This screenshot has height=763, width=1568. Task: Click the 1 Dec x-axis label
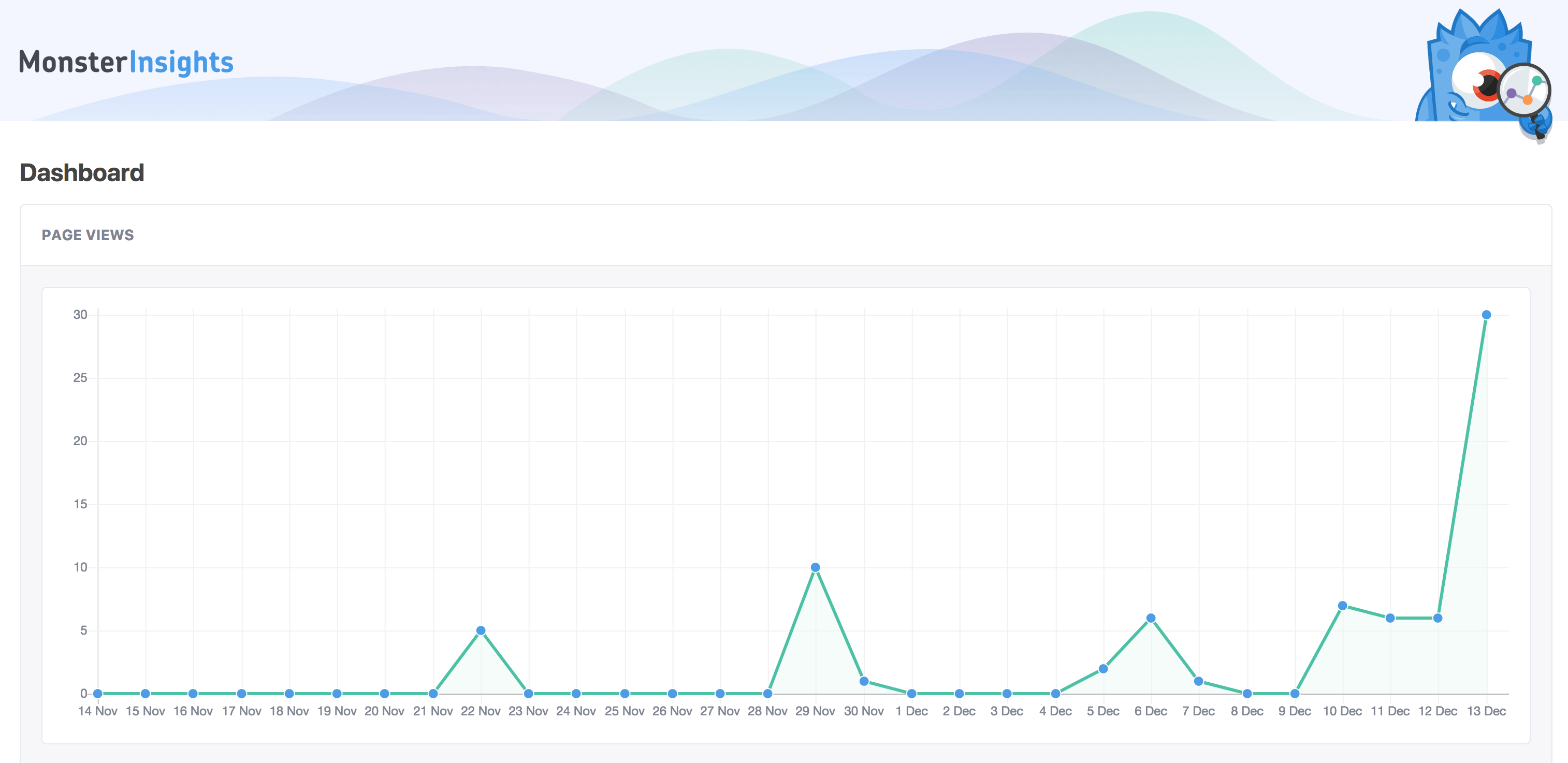tap(912, 711)
